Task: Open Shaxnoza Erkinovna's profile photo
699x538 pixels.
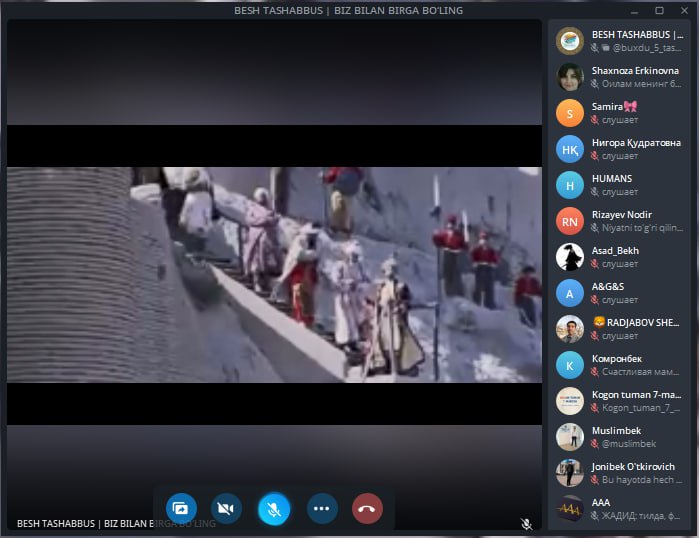Action: click(x=570, y=77)
